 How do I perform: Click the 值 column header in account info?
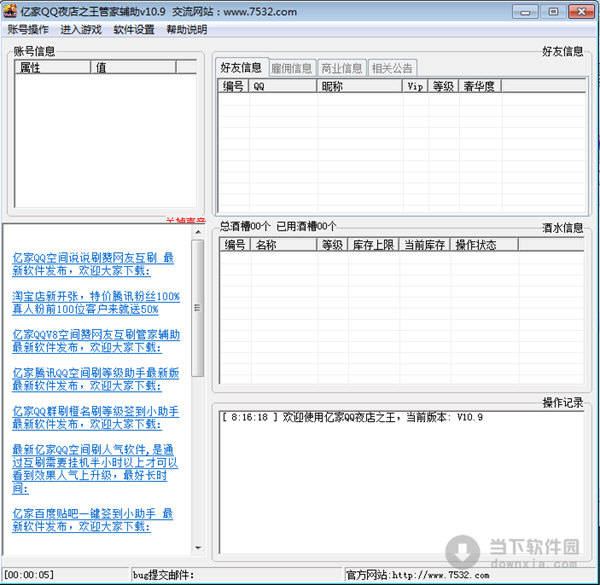[x=133, y=67]
